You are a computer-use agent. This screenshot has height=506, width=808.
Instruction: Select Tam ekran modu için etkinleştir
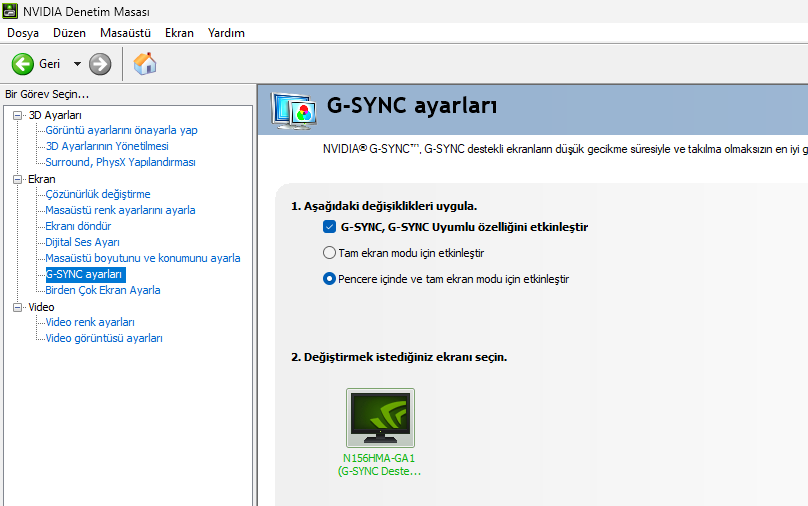pyautogui.click(x=329, y=253)
